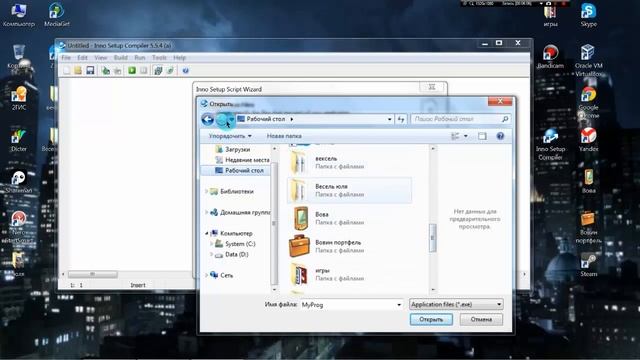Click the New script icon in Inno Setup toolbar
This screenshot has height=360, width=640.
tap(67, 71)
